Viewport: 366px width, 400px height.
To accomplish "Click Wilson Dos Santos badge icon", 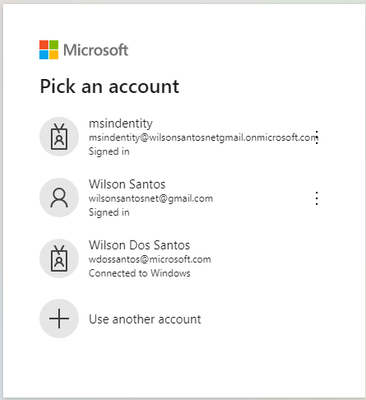I will pos(59,258).
